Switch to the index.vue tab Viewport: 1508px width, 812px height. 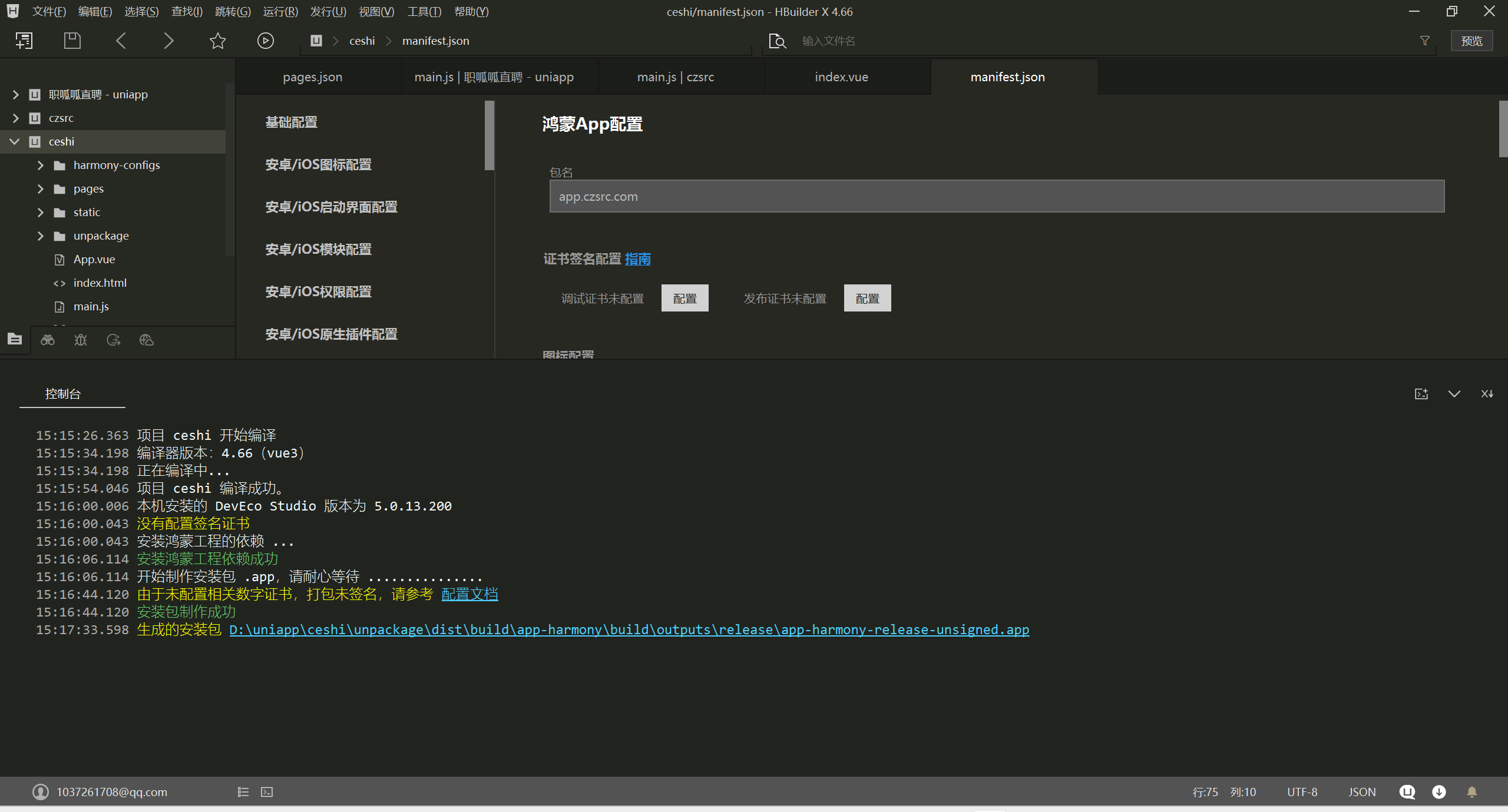pyautogui.click(x=841, y=77)
